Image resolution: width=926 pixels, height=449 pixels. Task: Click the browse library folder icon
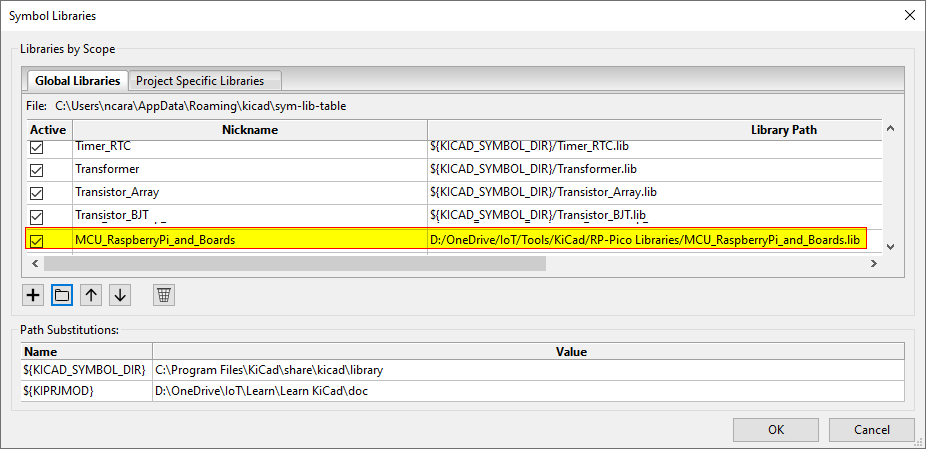click(62, 295)
